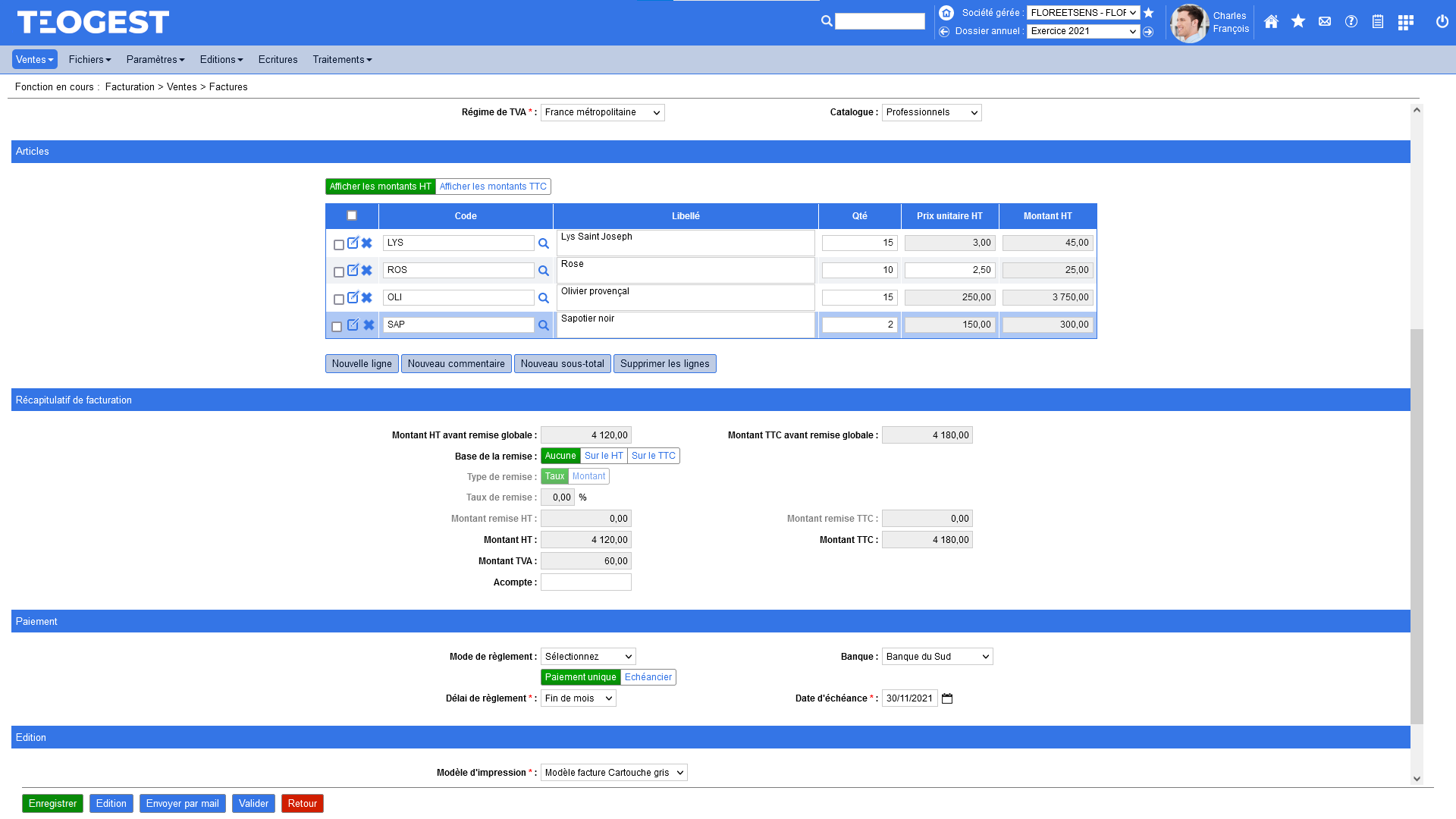
Task: Delete the ROS article line
Action: point(367,271)
